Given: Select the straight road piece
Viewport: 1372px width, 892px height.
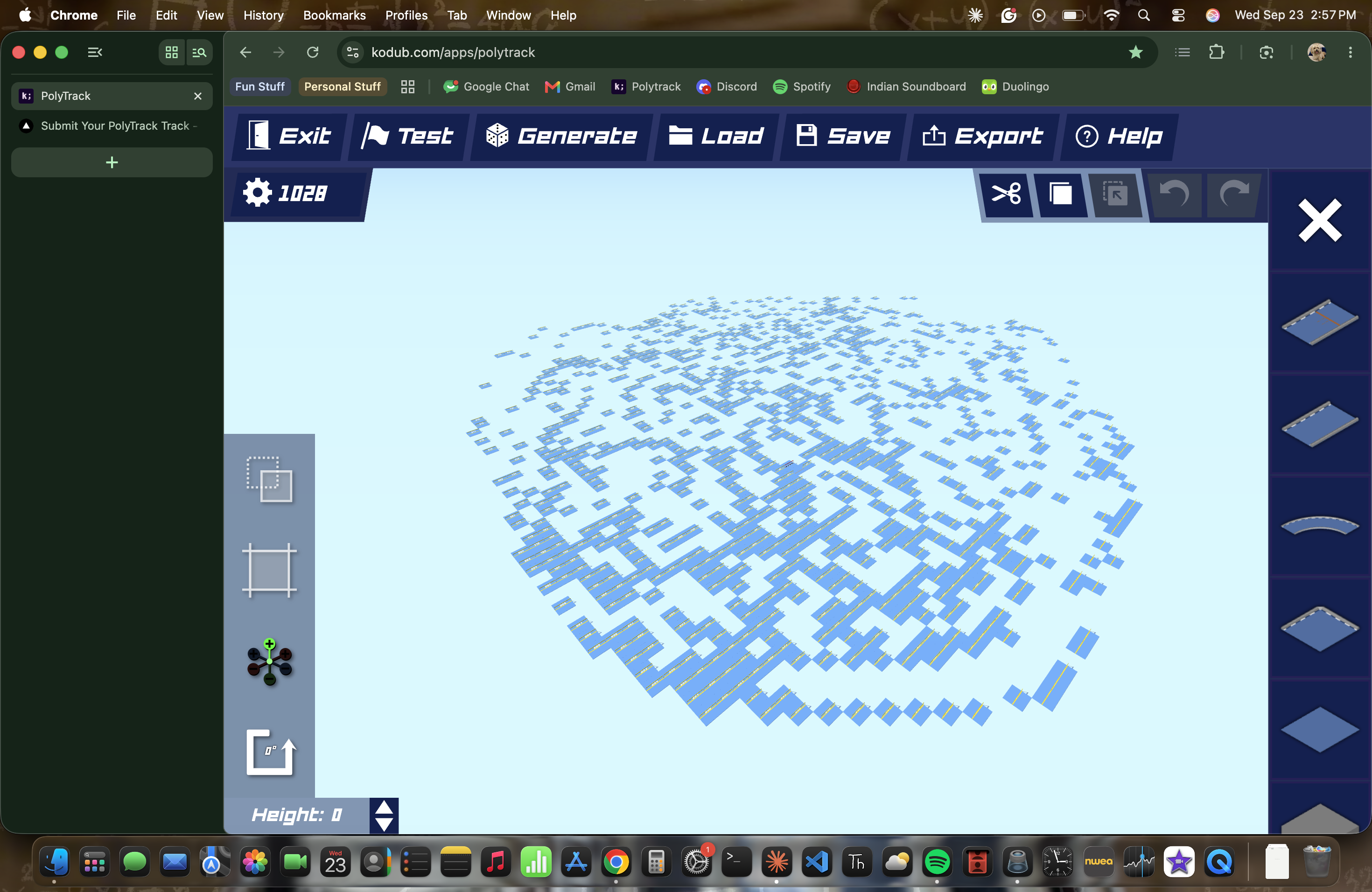Looking at the screenshot, I should (x=1320, y=424).
